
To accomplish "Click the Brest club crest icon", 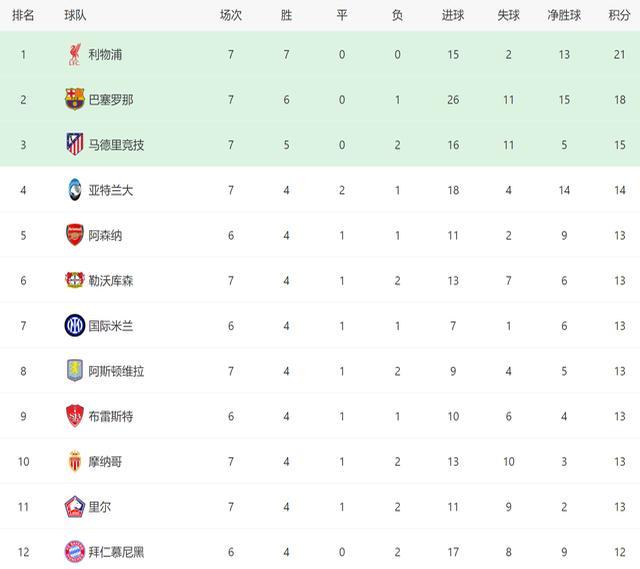I will [75, 416].
